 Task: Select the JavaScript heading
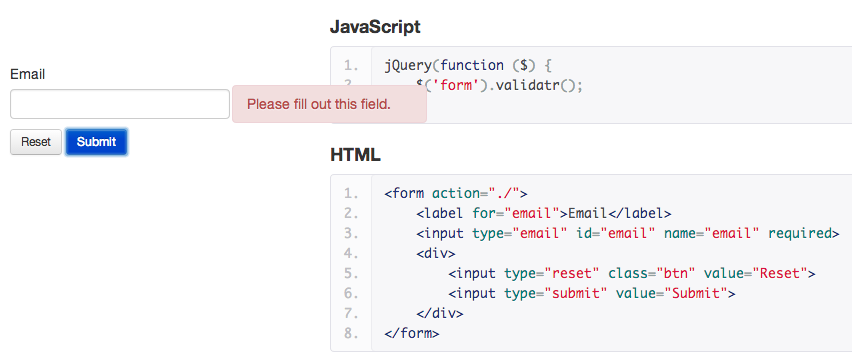click(x=375, y=27)
